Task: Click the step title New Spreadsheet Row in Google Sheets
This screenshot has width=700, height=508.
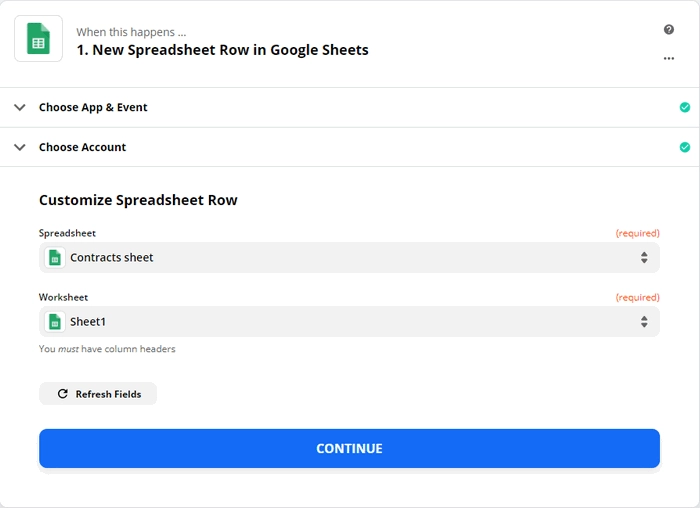Action: click(222, 50)
